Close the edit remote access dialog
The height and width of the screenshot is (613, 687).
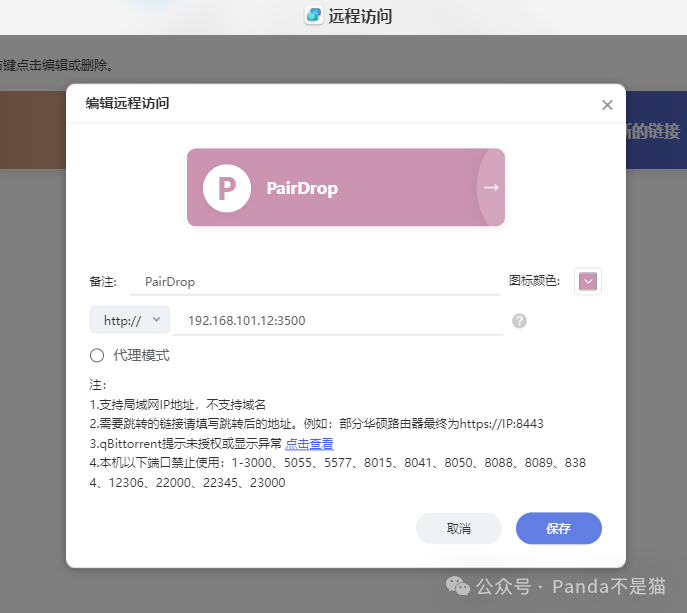click(607, 105)
